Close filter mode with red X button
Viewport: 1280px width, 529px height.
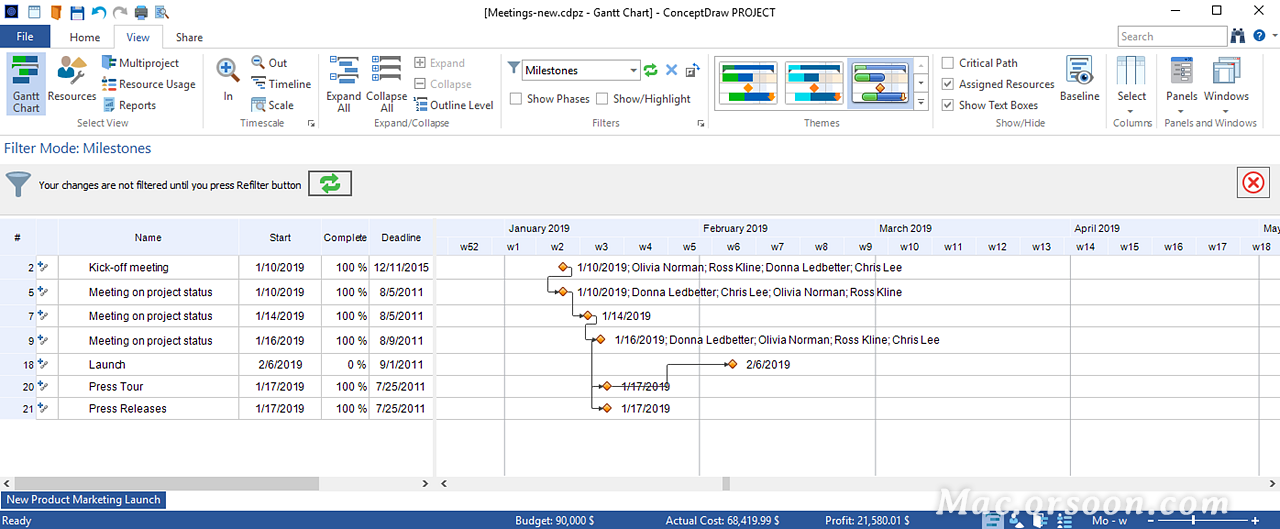point(1252,183)
